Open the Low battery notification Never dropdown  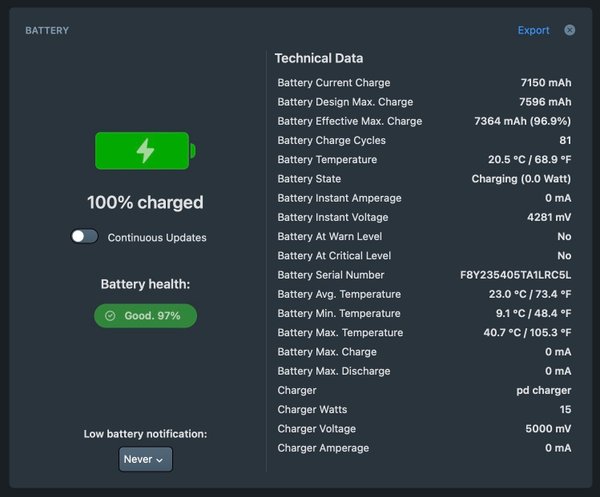[x=145, y=459]
